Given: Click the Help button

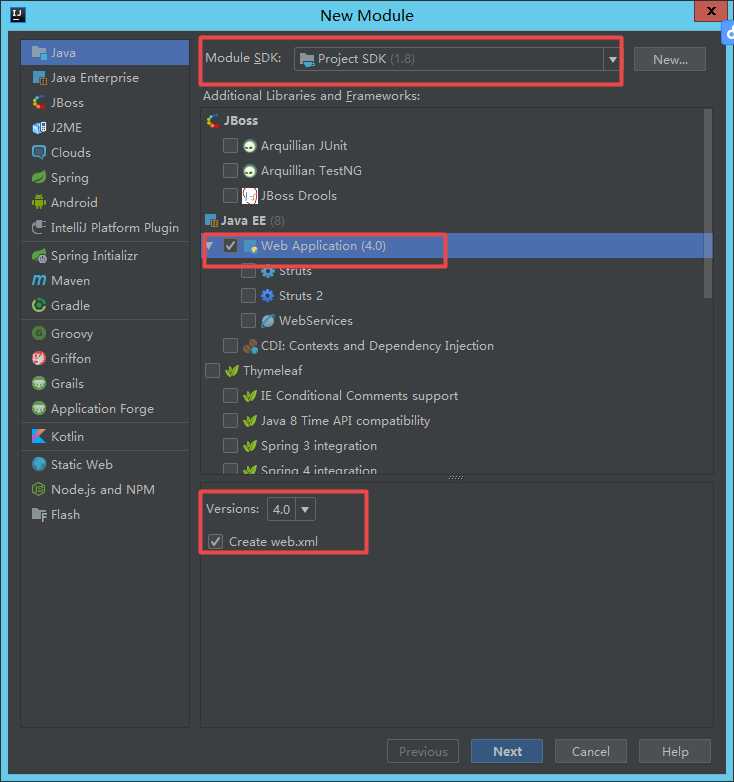Looking at the screenshot, I should 675,751.
